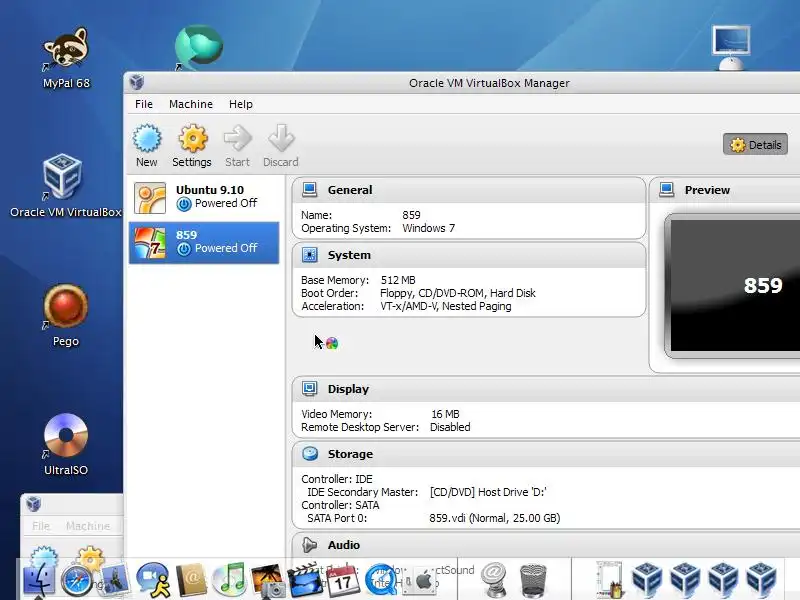
Task: Open the iMovie clapperboard in dock
Action: (x=305, y=580)
